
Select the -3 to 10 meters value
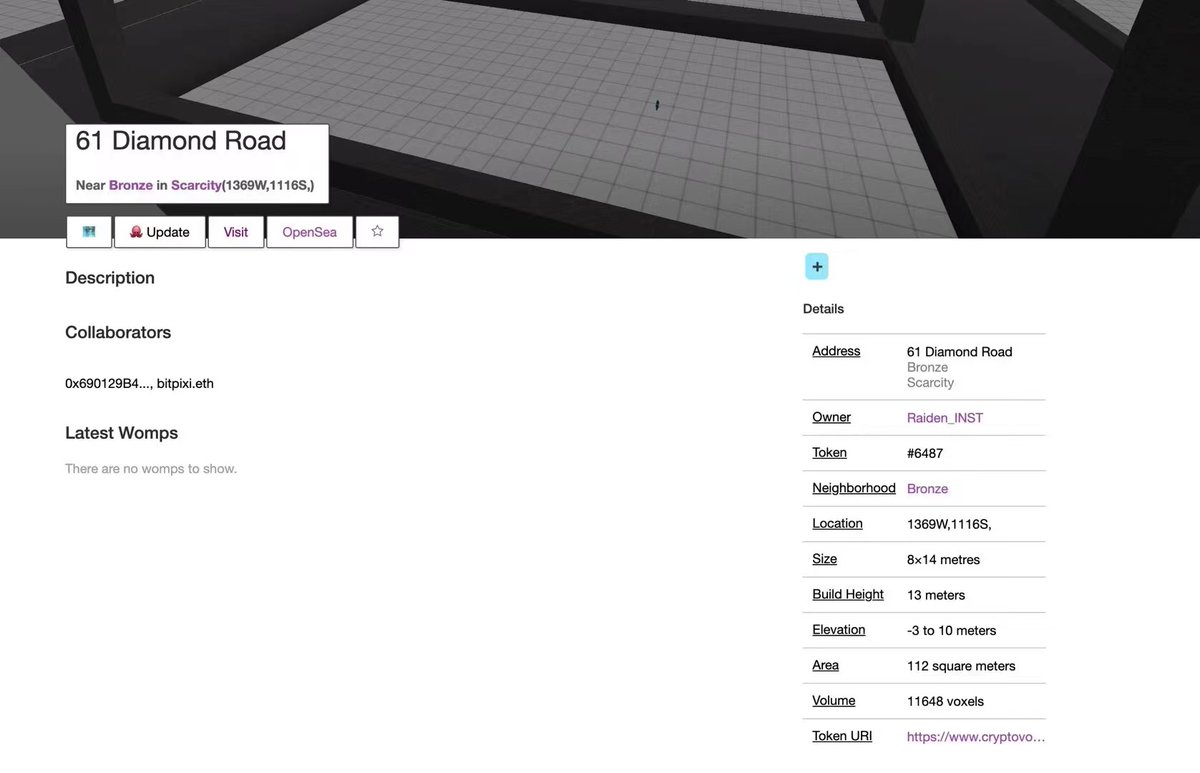click(x=952, y=631)
